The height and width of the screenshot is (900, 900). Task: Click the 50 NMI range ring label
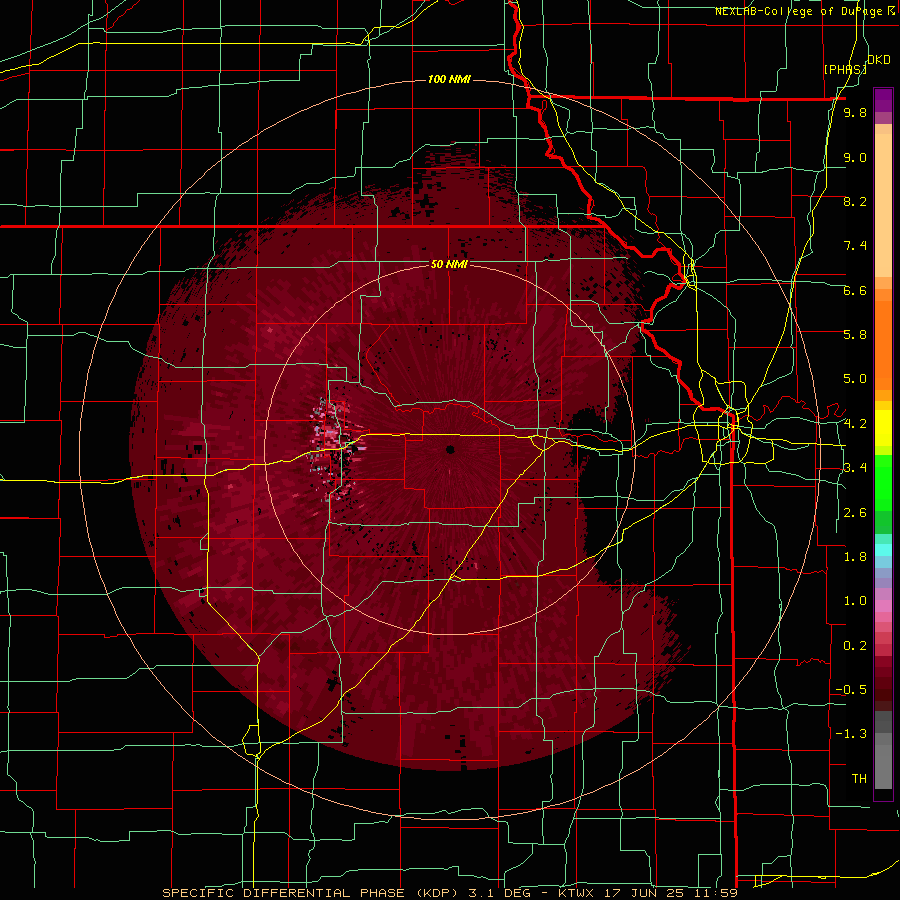pyautogui.click(x=449, y=264)
